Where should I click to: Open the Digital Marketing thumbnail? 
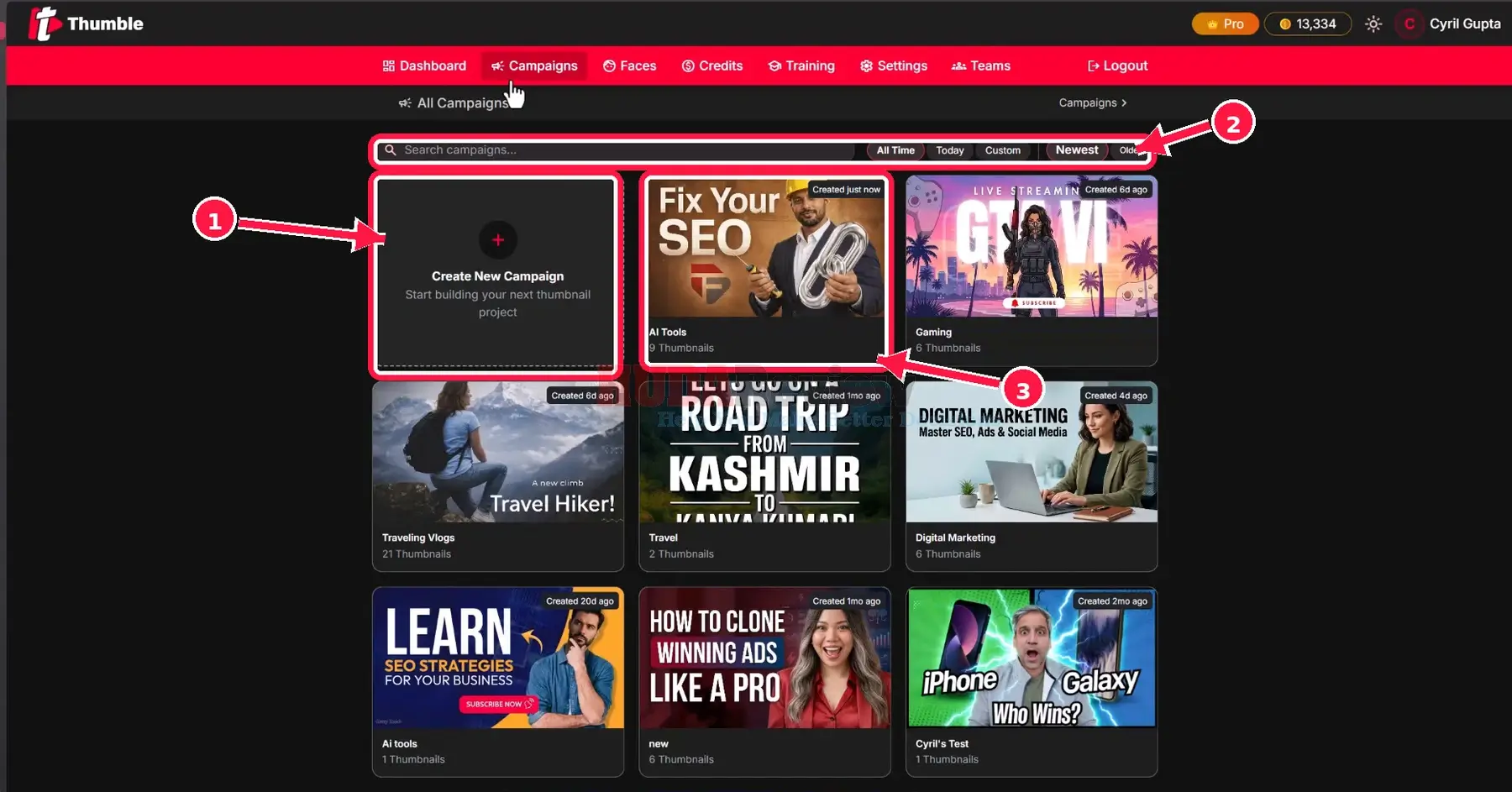coord(1032,453)
